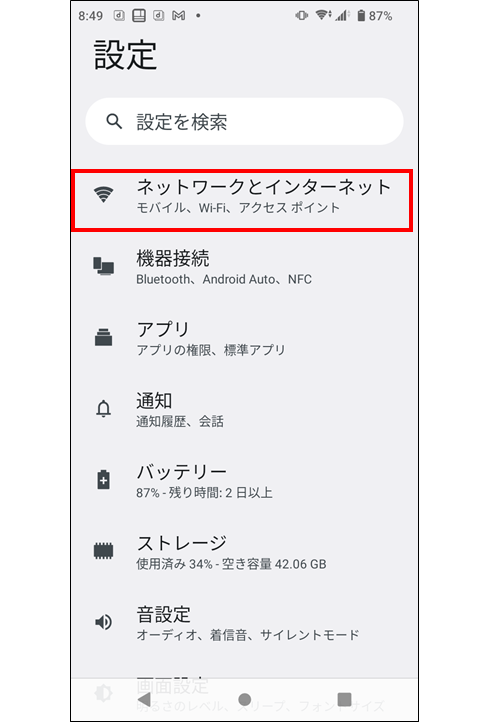Tap the recent apps square button
This screenshot has height=722, width=496.
point(344,699)
